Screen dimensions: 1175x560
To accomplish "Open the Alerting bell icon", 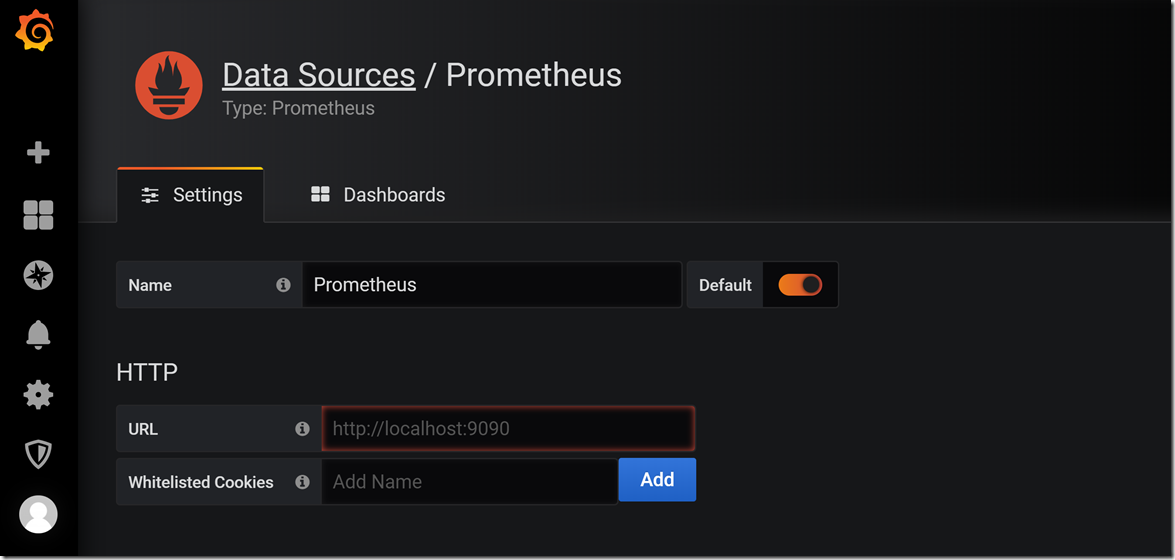I will (x=38, y=334).
